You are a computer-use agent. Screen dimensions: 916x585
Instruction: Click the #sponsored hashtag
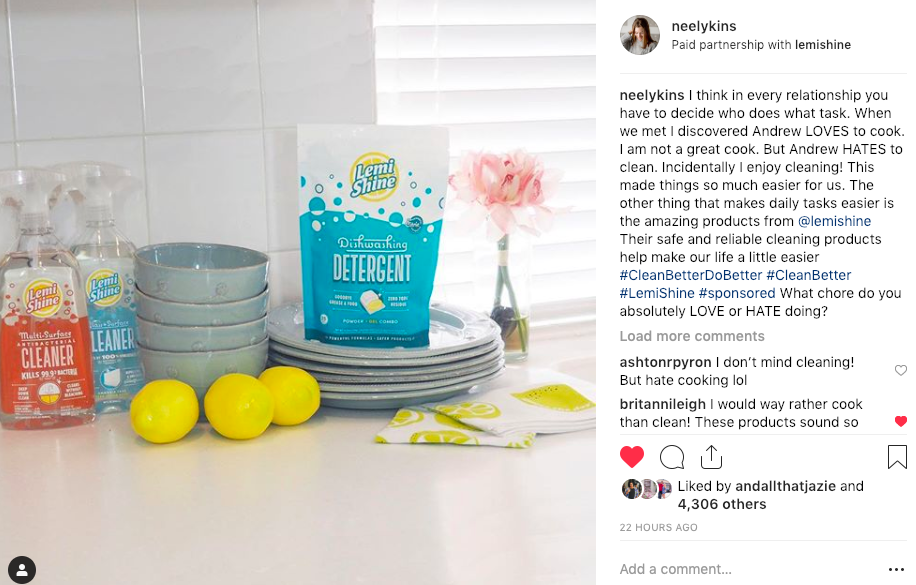point(737,293)
